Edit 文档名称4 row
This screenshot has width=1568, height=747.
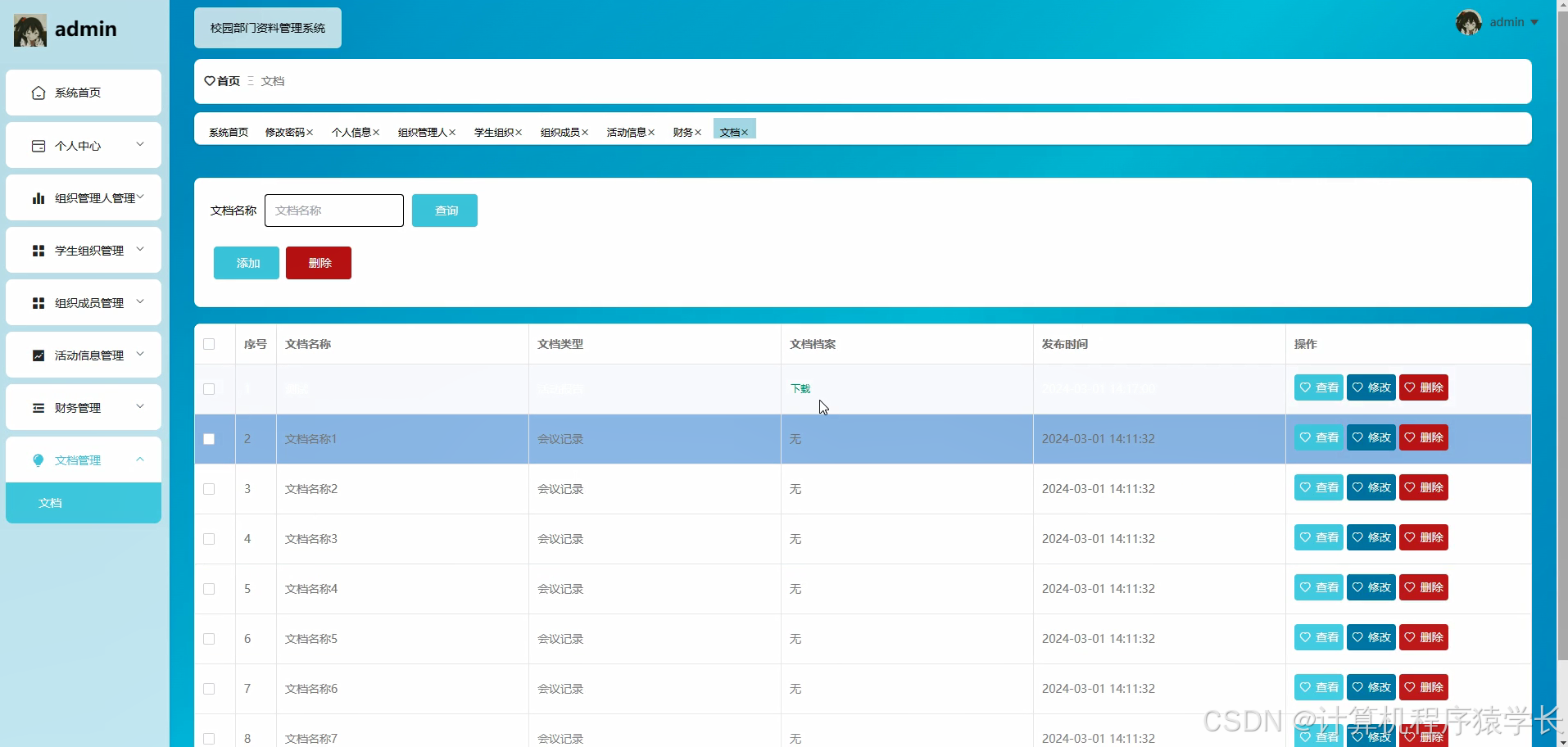(x=1371, y=587)
